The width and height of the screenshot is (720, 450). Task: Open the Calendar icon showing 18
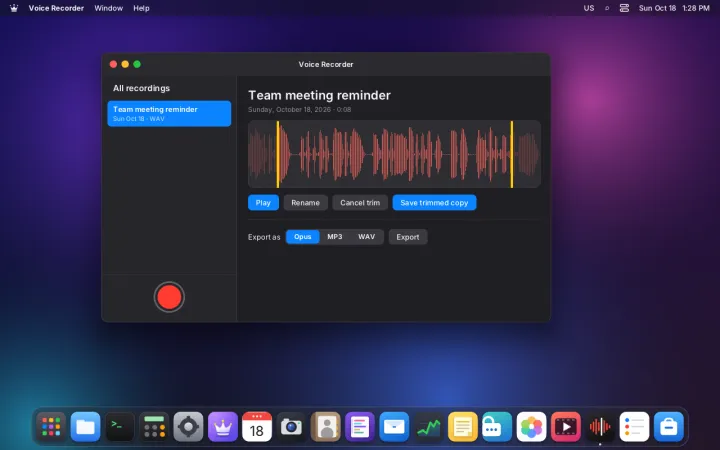(257, 427)
